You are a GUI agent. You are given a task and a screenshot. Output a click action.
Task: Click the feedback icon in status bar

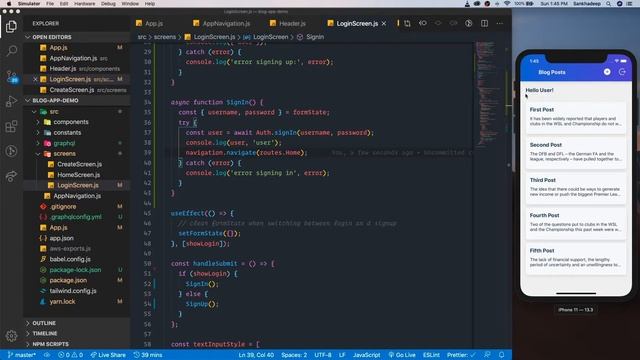click(x=487, y=355)
